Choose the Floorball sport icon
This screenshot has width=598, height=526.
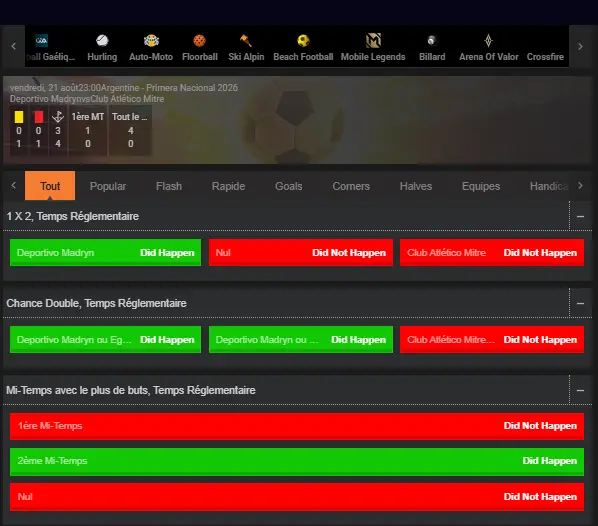click(199, 40)
